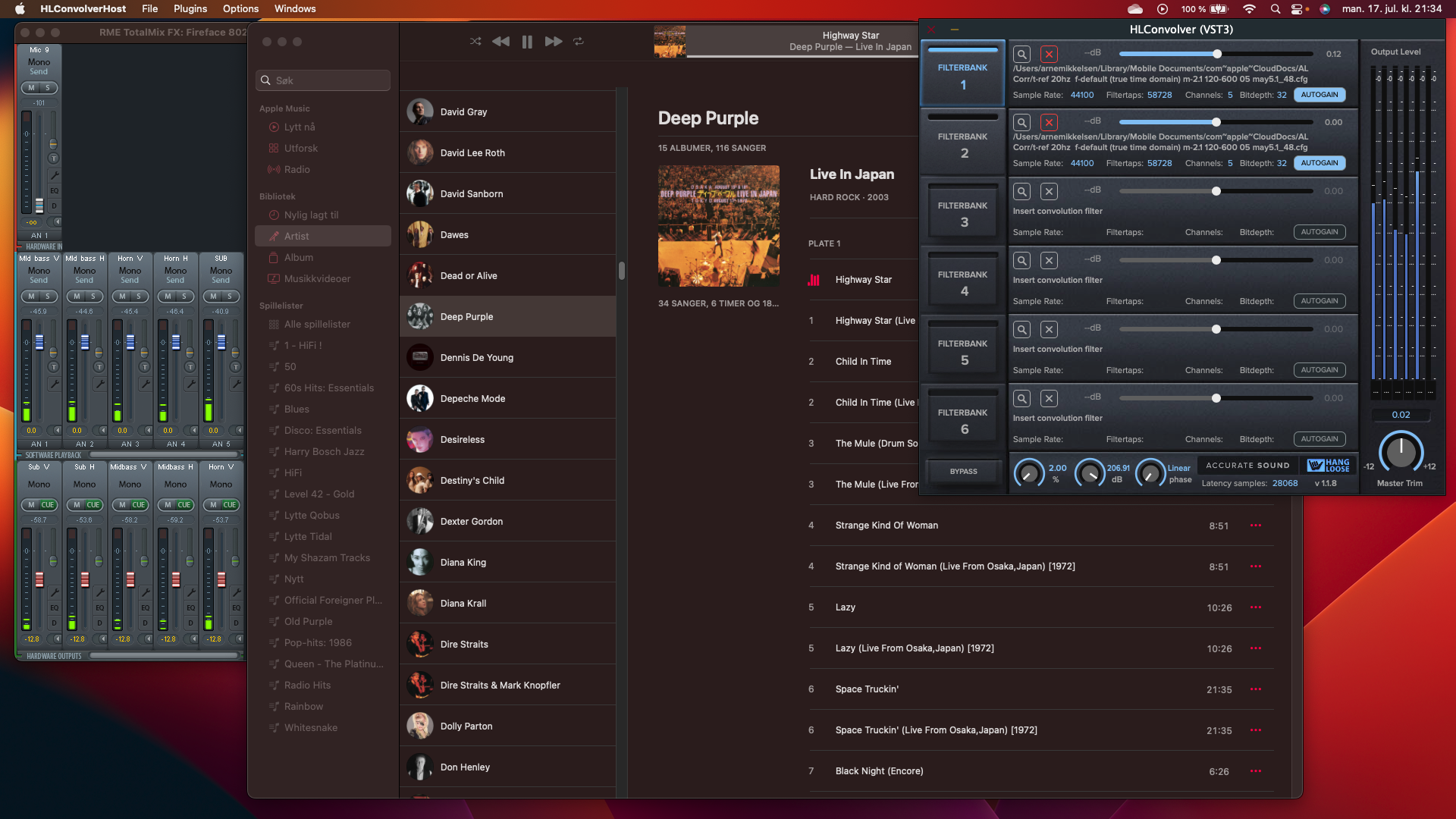1456x819 pixels.
Task: Solo the Mid bass H channel
Action: 93,297
